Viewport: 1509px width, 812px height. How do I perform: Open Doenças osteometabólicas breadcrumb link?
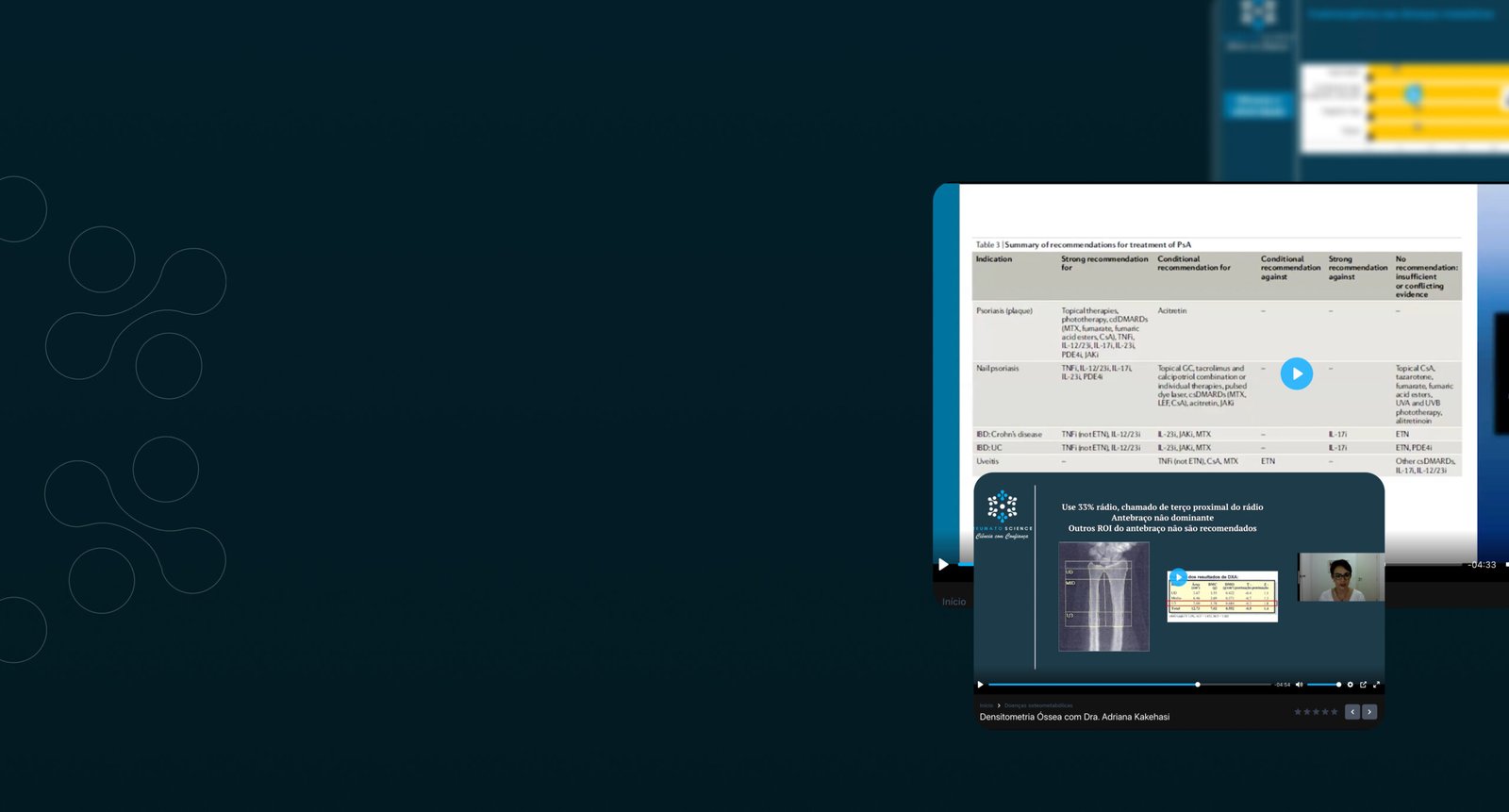click(x=1038, y=705)
